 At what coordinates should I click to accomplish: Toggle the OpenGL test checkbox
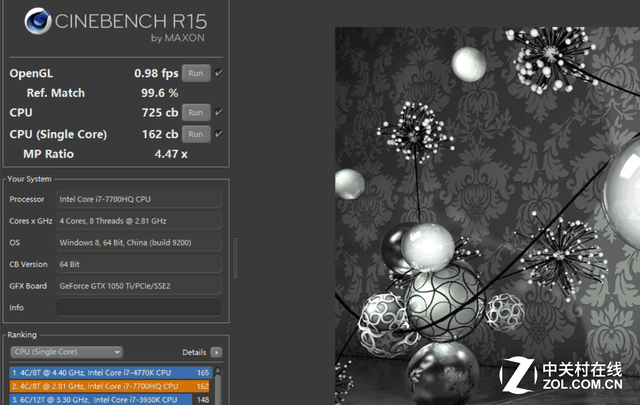coord(219,73)
